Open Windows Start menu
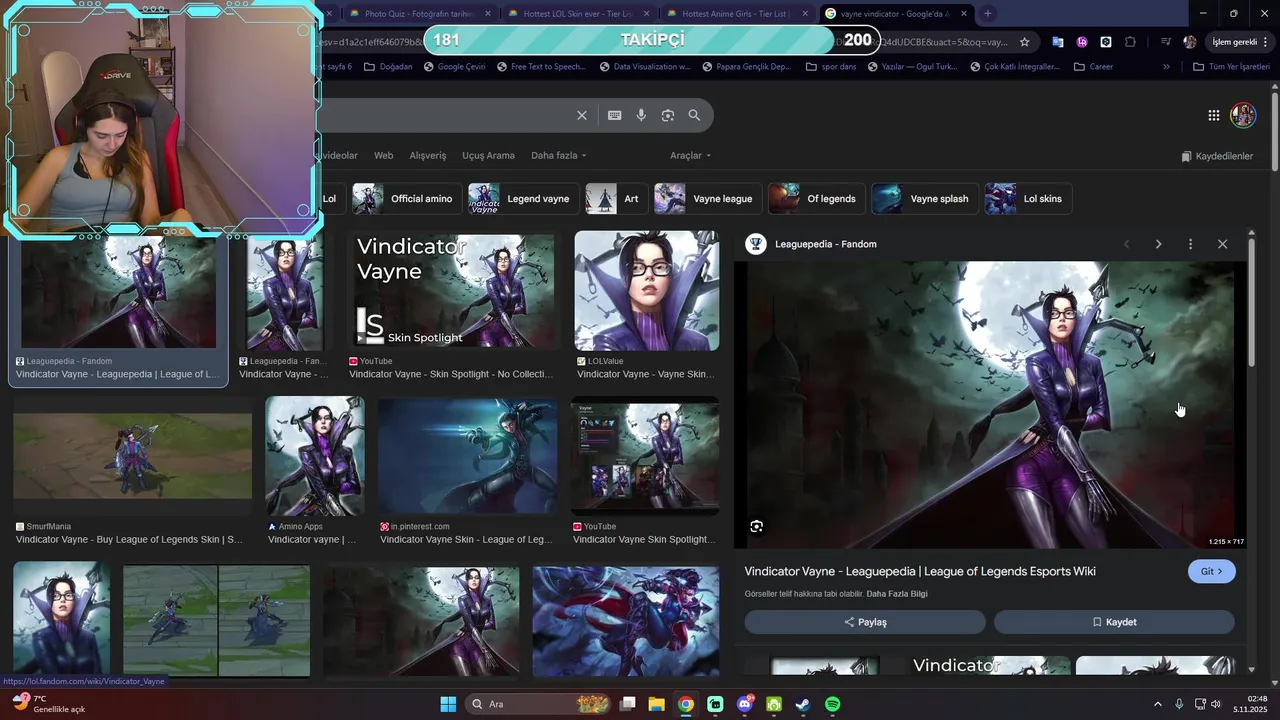Screen dimensions: 1280x720 pyautogui.click(x=448, y=704)
